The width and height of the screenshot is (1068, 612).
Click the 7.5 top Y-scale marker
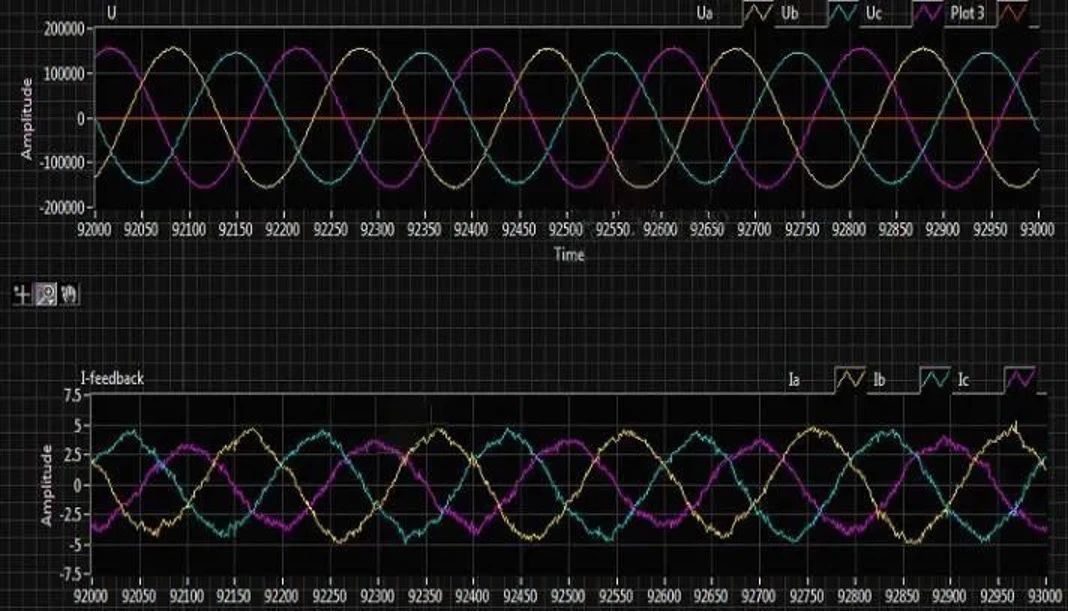[x=72, y=396]
